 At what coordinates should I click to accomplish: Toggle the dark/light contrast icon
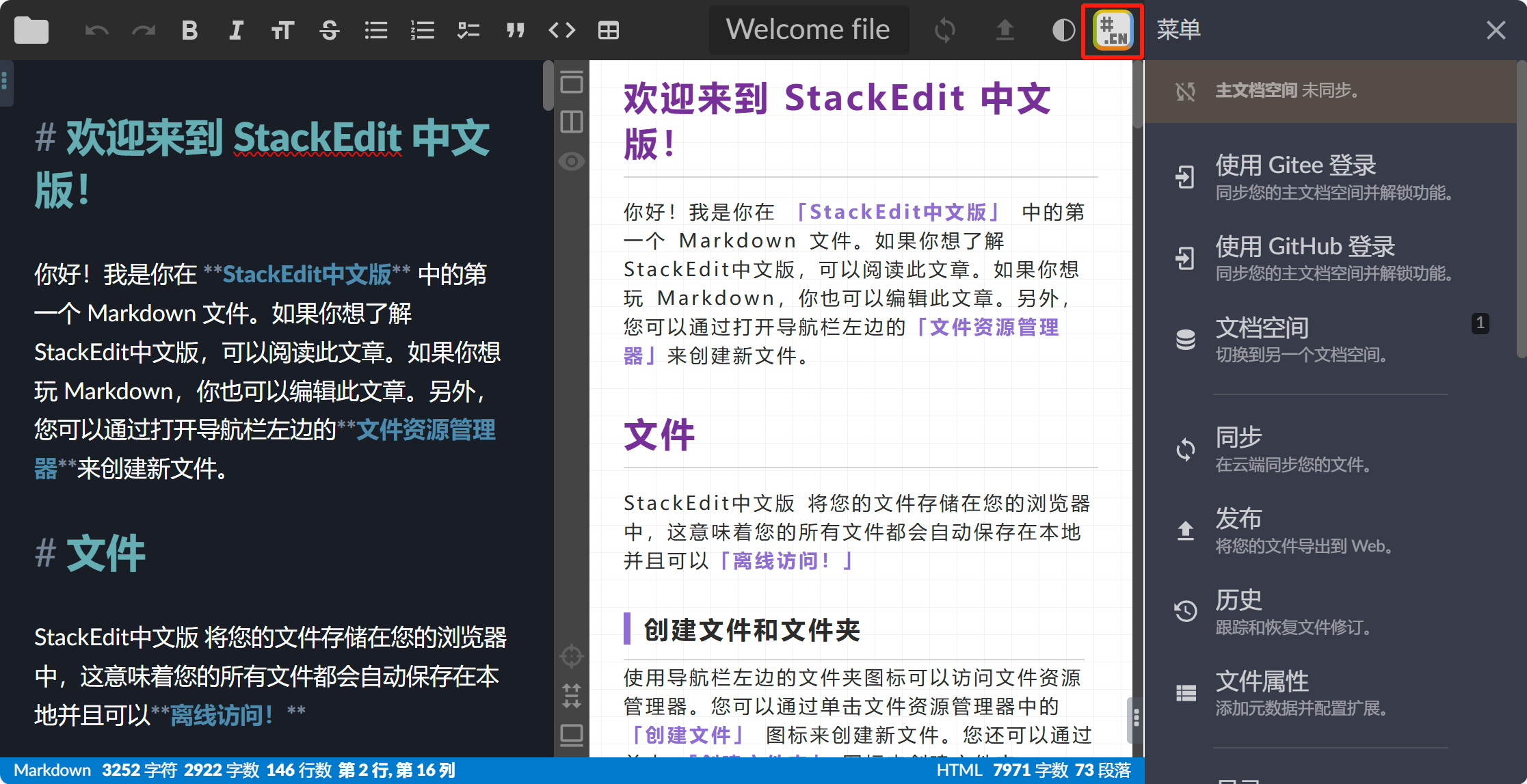tap(1063, 30)
